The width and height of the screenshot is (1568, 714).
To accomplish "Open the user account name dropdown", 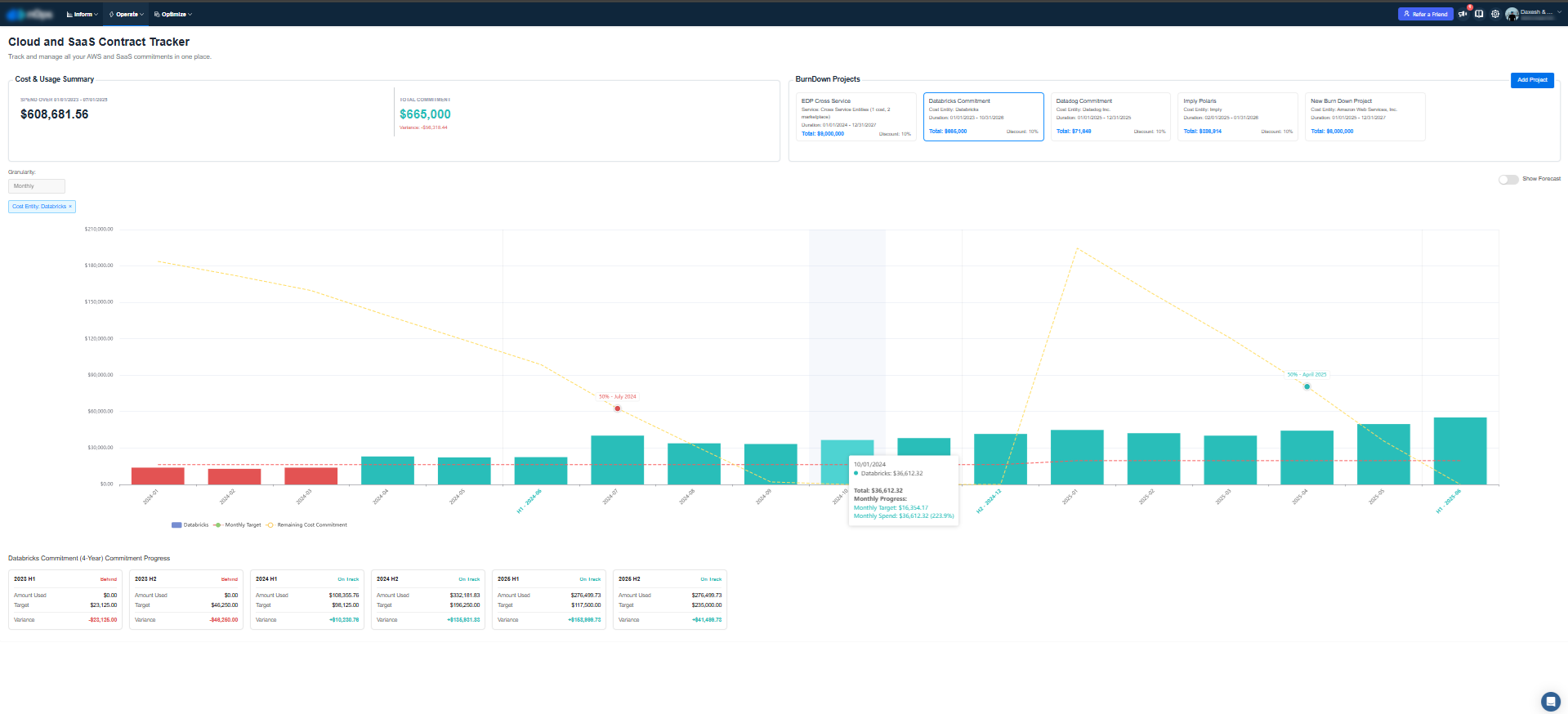I will (1539, 14).
